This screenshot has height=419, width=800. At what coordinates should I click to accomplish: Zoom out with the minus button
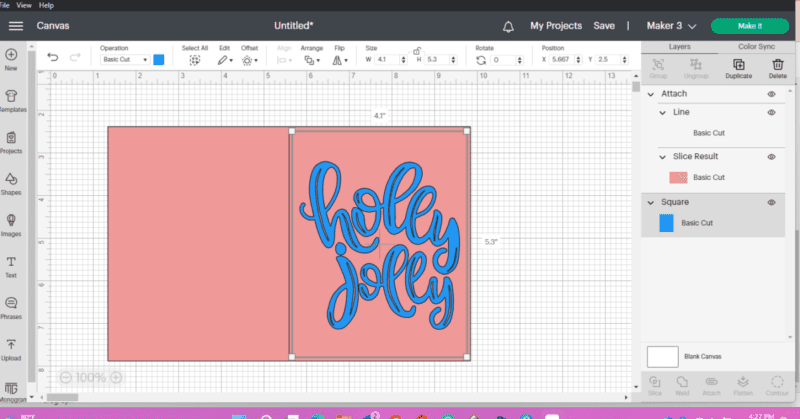(65, 378)
